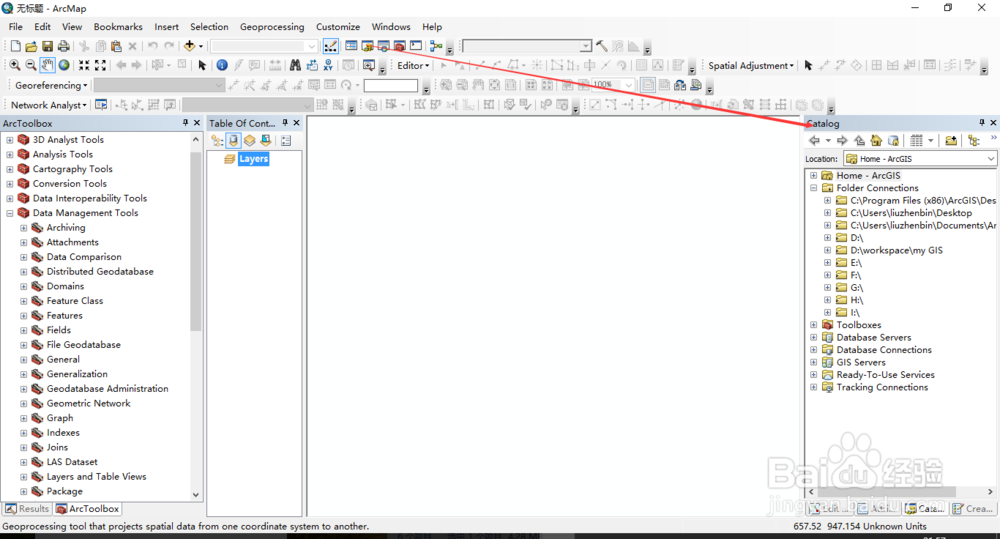Image resolution: width=1000 pixels, height=539 pixels.
Task: Save the current map document
Action: click(47, 46)
